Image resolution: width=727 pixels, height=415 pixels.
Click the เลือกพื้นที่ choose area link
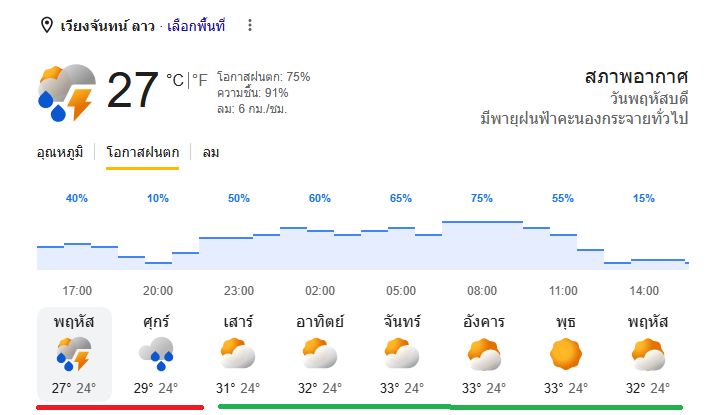click(x=196, y=26)
